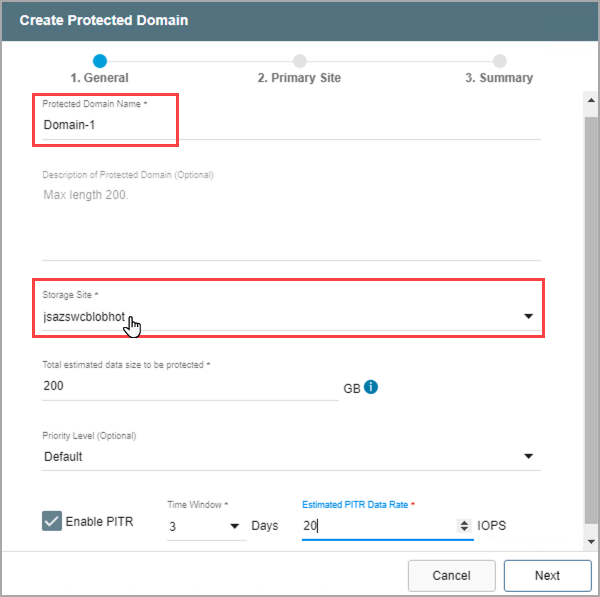Go to the 1. General step label
The image size is (600, 597).
point(99,78)
